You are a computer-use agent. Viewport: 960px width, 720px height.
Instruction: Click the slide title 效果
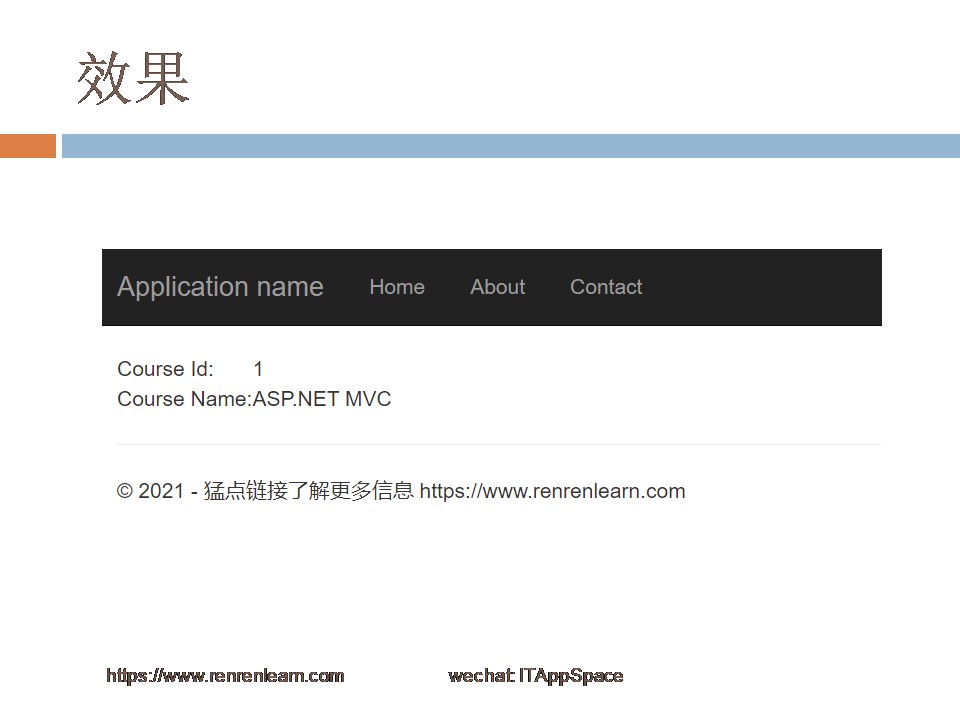pos(133,78)
